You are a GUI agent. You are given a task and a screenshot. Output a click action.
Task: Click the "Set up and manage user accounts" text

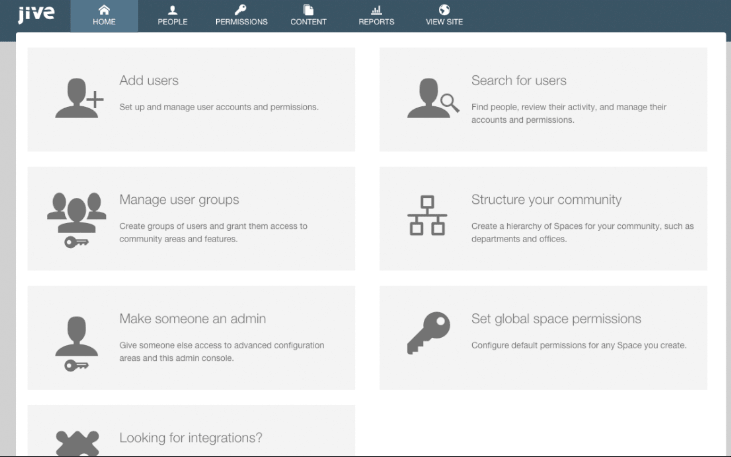tap(219, 107)
